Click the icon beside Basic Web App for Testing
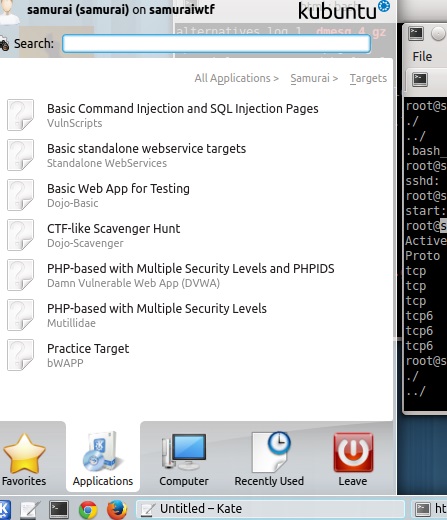This screenshot has height=520, width=447. 20,195
